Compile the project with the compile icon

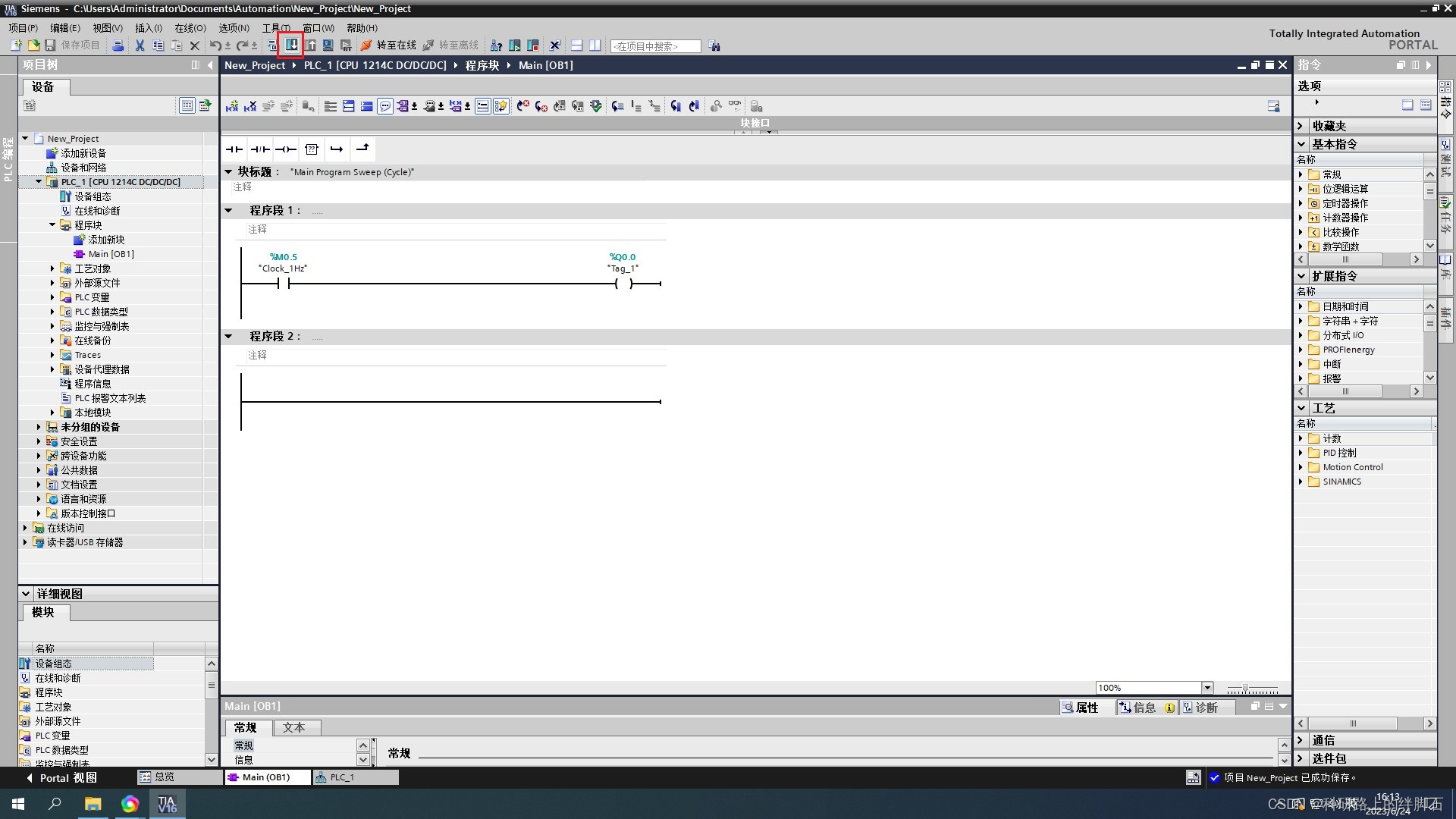(272, 45)
